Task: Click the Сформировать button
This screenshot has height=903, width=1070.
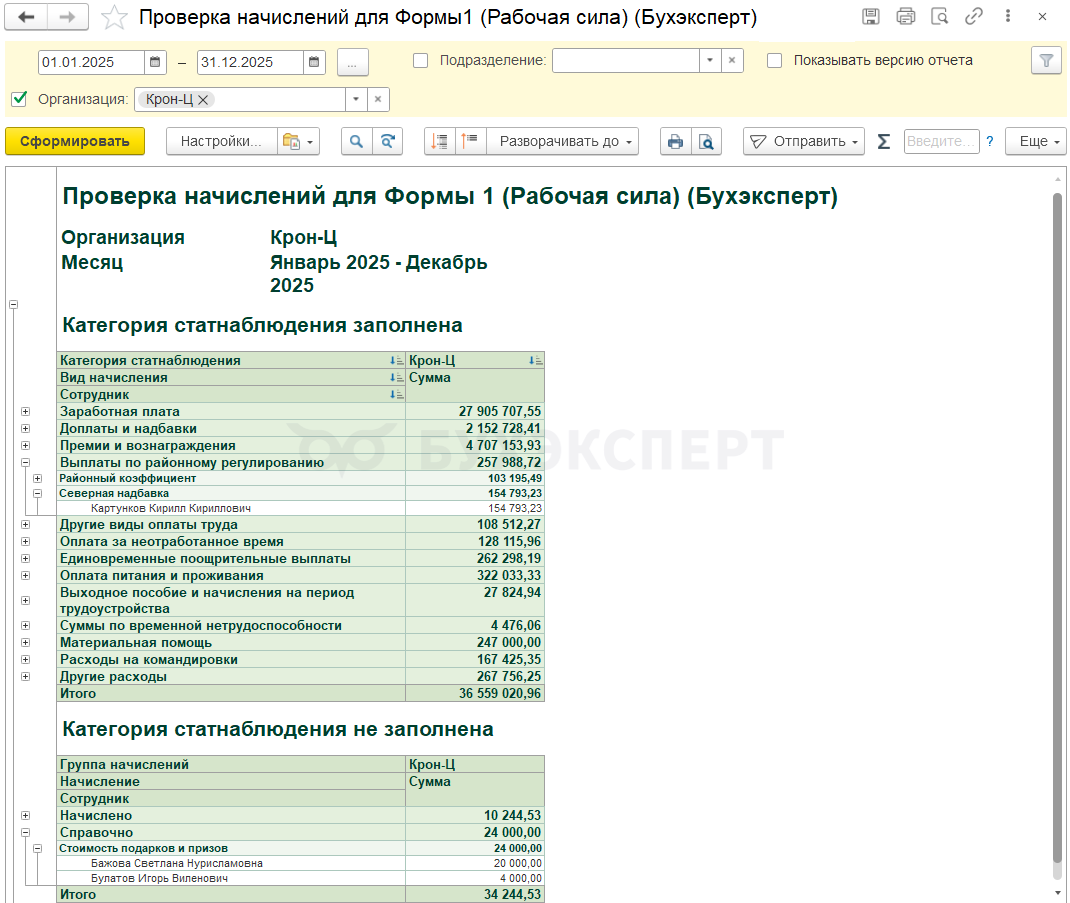Action: 75,142
